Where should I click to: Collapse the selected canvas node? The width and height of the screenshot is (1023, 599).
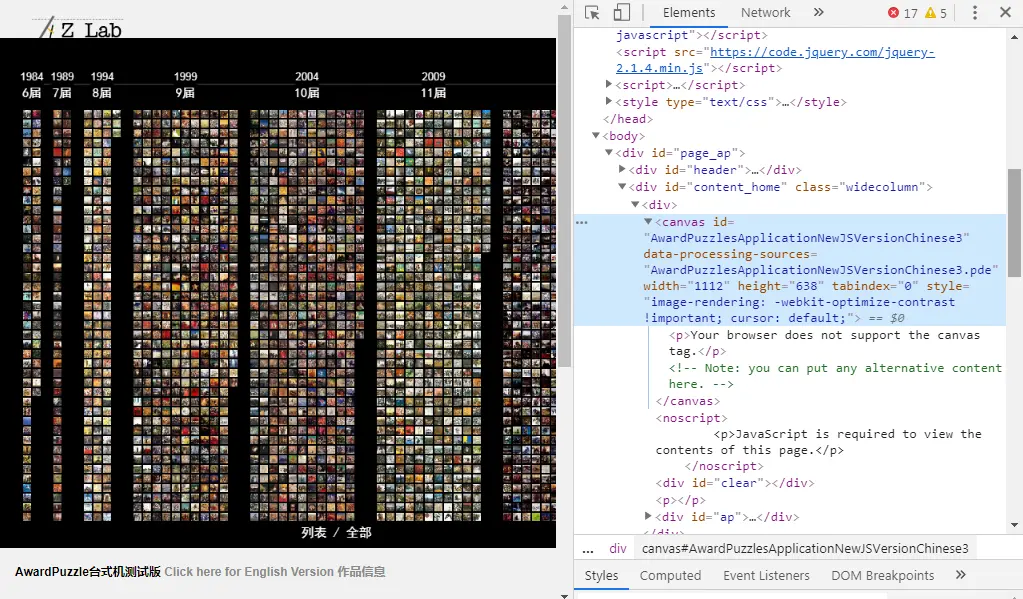[x=648, y=221]
